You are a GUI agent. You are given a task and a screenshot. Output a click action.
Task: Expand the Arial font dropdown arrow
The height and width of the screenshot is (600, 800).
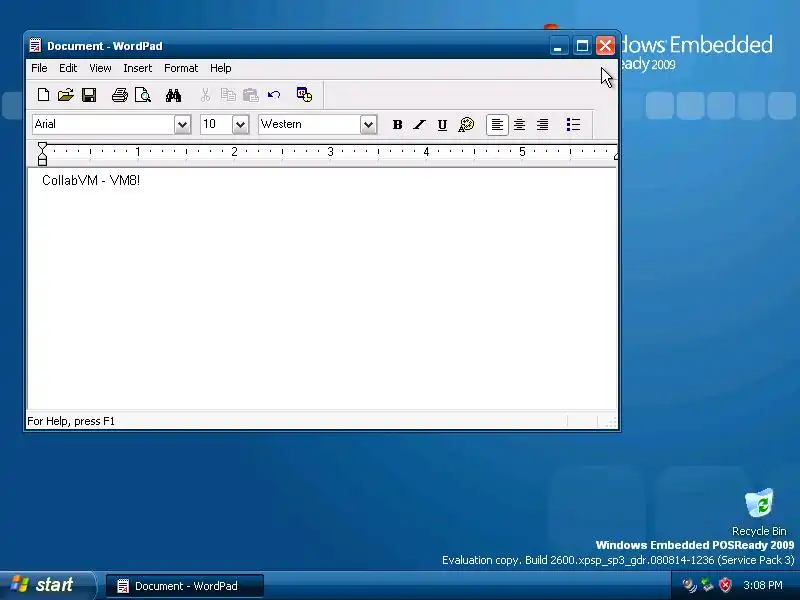point(182,124)
